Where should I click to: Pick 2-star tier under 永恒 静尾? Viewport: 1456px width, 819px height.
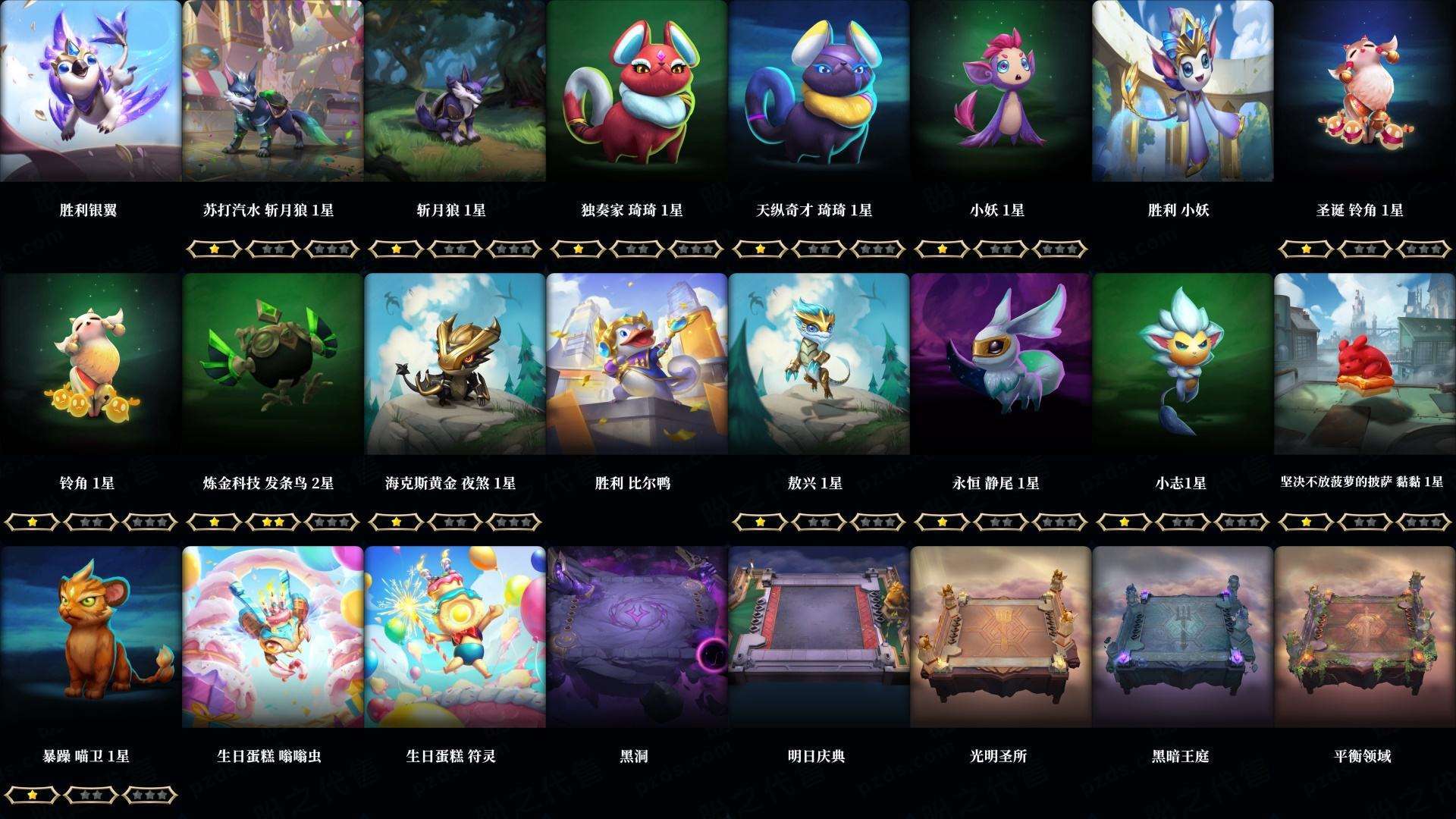point(1001,522)
